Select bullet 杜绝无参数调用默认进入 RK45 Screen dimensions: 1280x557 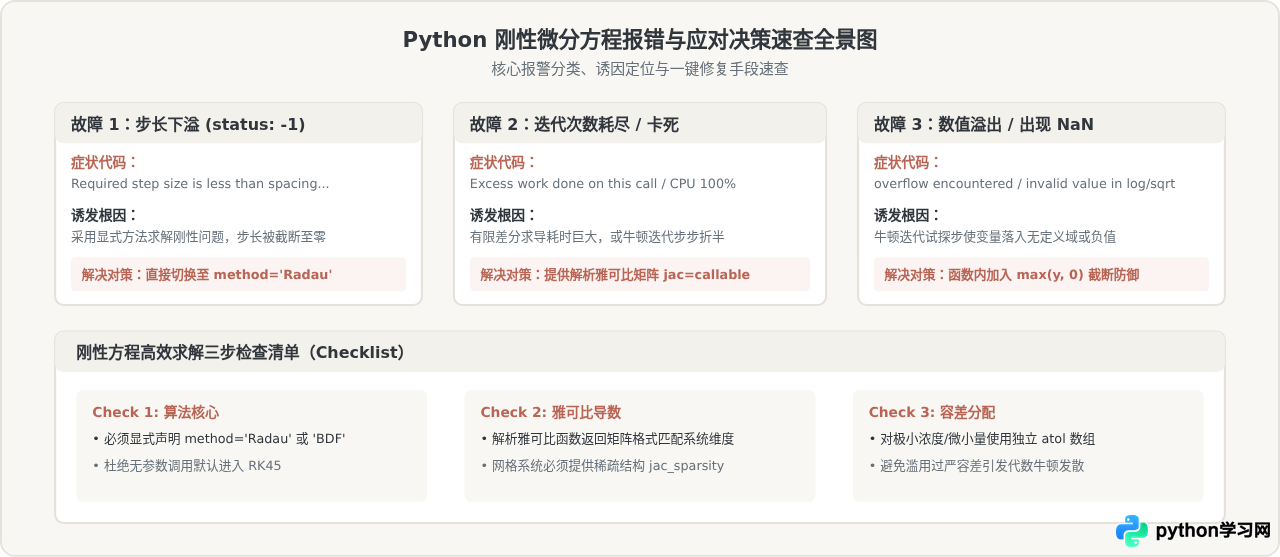(187, 466)
